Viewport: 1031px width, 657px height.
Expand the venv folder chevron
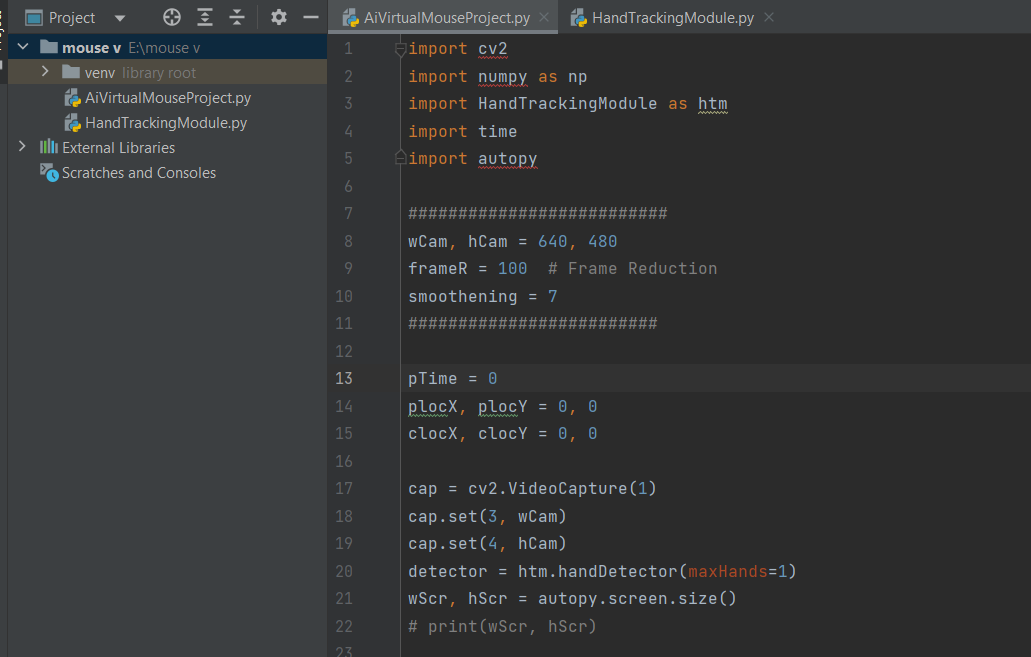[x=45, y=72]
